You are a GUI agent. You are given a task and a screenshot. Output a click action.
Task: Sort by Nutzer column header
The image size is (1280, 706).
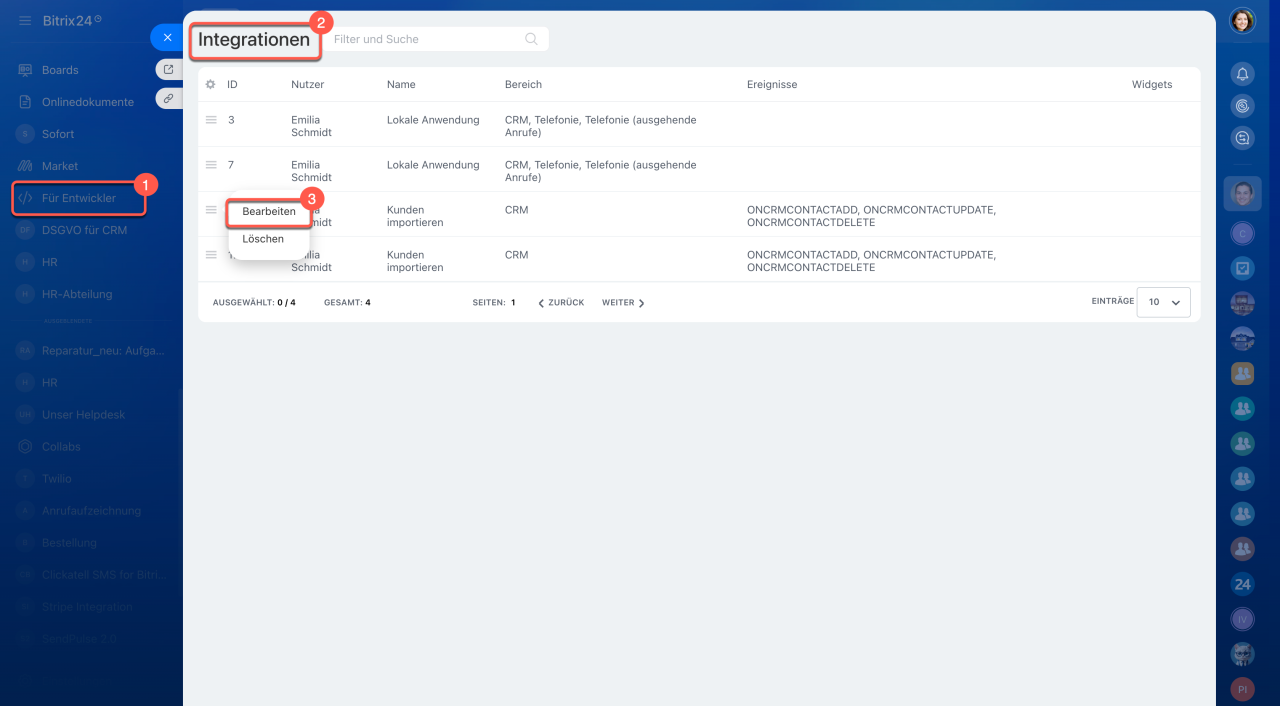coord(308,85)
